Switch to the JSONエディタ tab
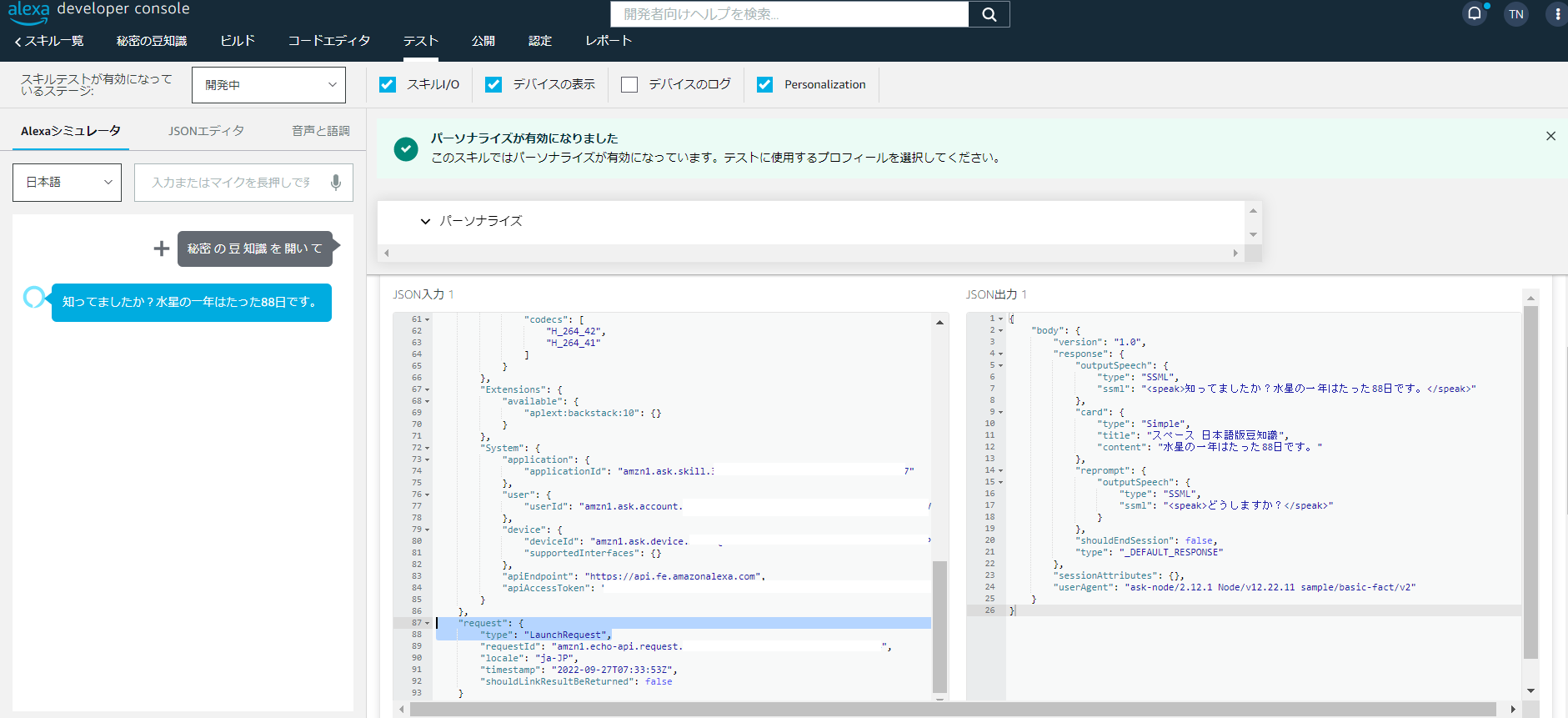 206,131
